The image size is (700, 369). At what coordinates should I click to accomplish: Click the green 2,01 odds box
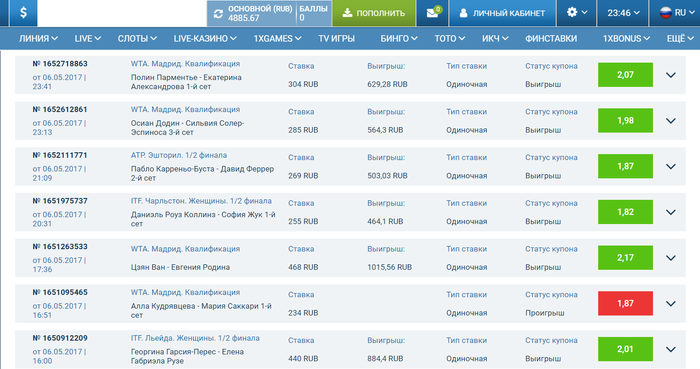tap(625, 349)
